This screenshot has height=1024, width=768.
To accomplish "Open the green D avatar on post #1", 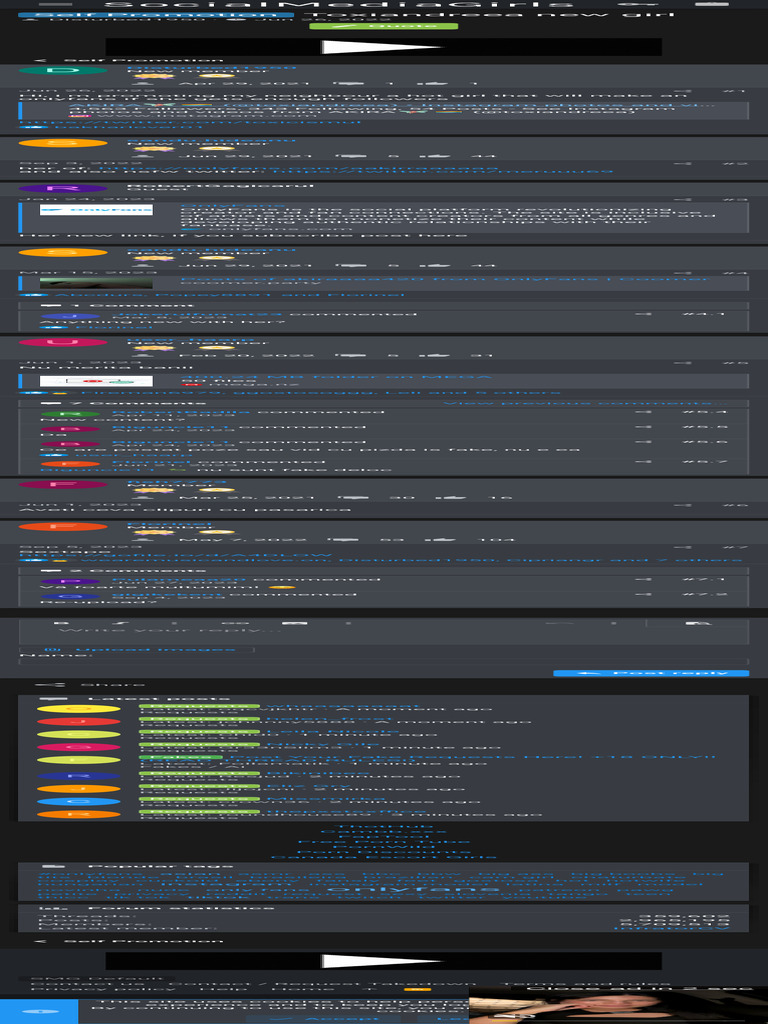I will [63, 71].
